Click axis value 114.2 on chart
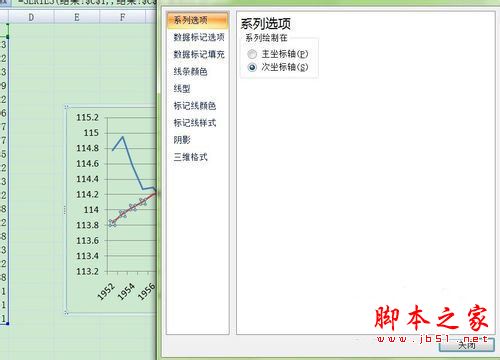 (x=87, y=194)
